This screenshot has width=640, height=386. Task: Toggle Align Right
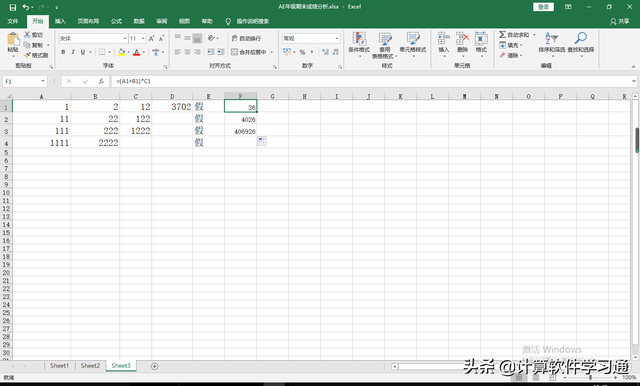click(x=197, y=52)
